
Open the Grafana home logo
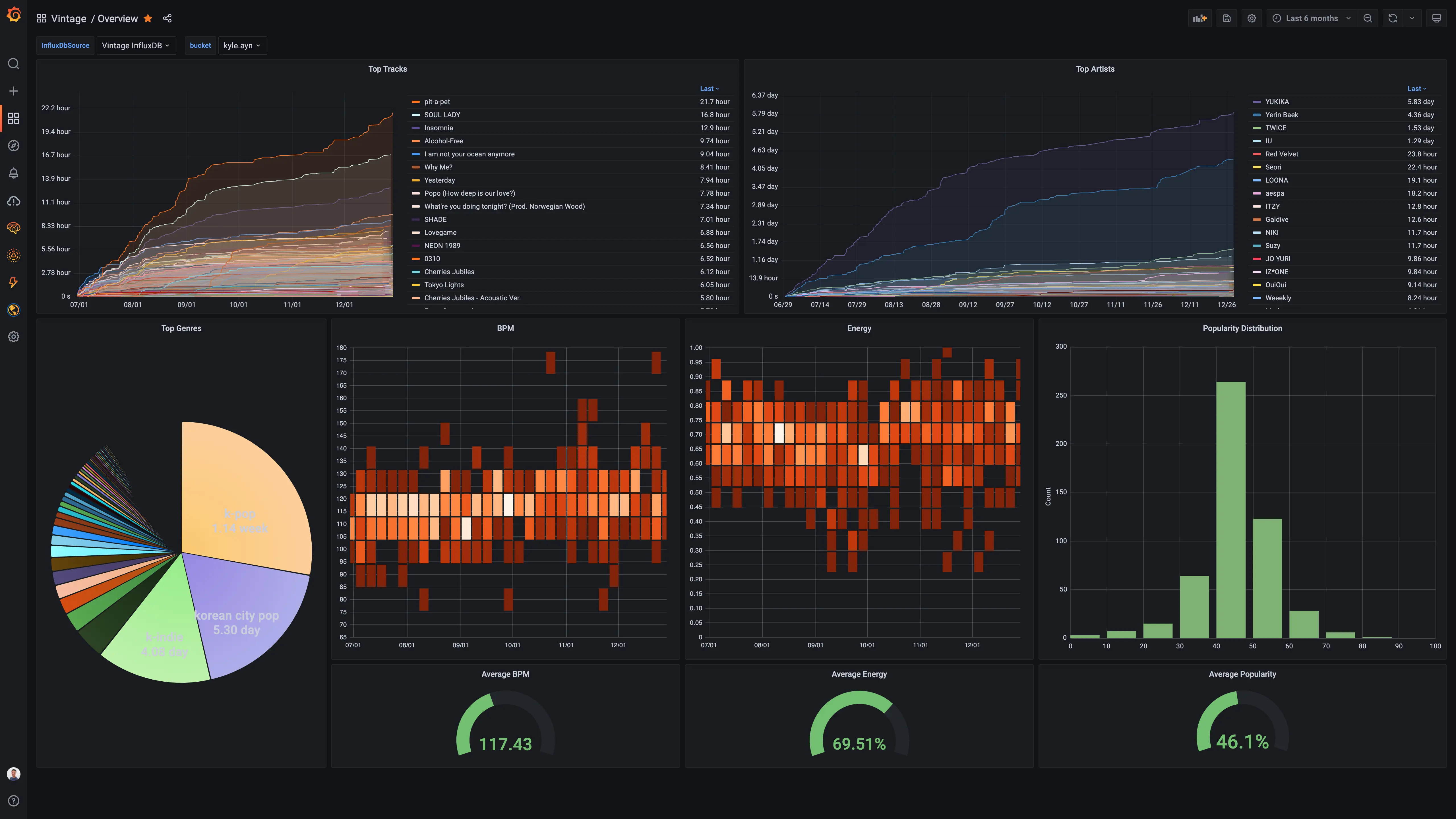[14, 15]
